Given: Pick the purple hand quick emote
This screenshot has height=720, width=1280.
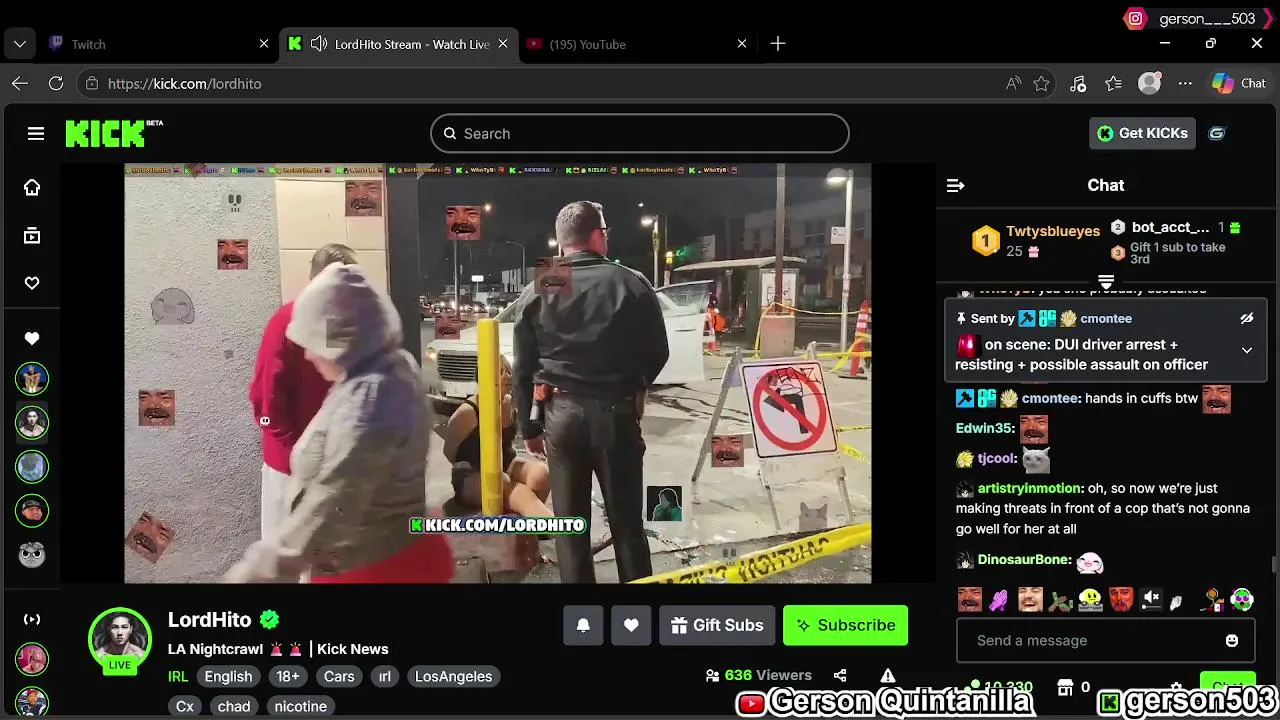Looking at the screenshot, I should 999,600.
